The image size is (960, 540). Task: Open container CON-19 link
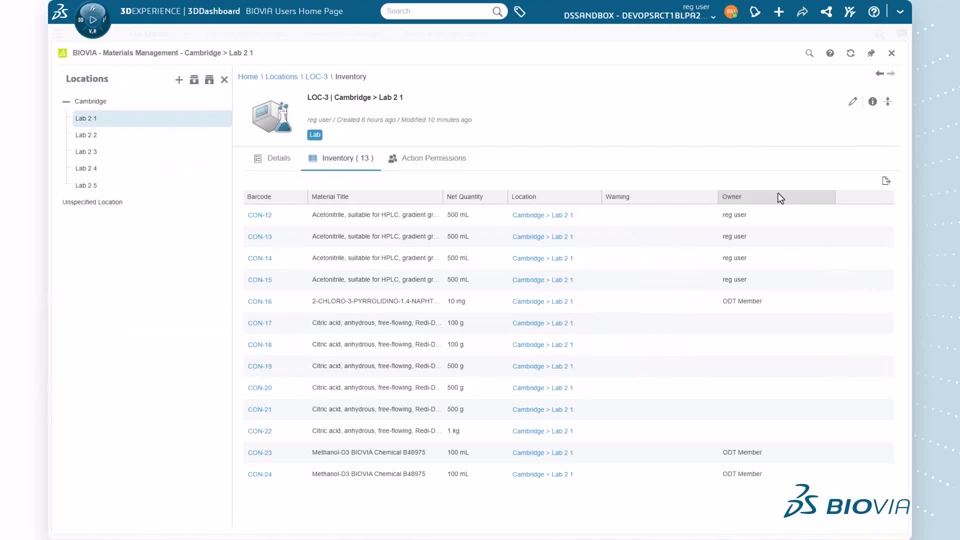click(x=260, y=366)
